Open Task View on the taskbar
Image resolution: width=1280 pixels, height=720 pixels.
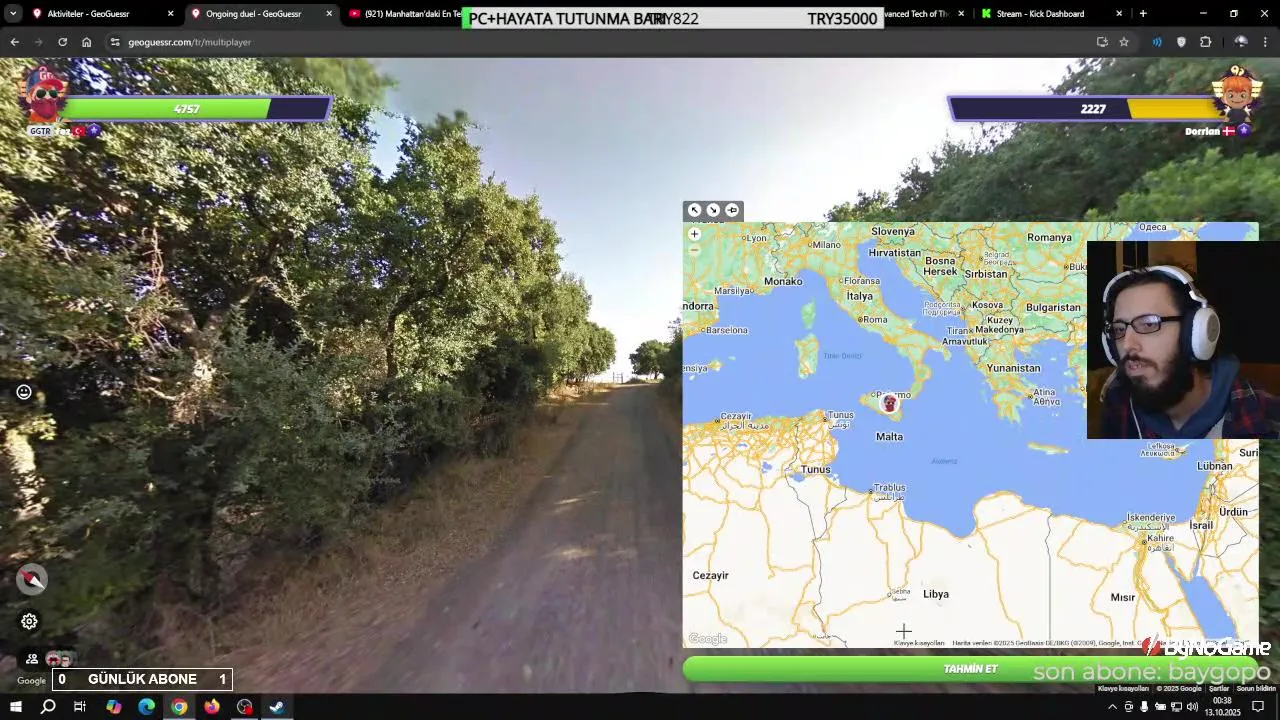[x=80, y=707]
